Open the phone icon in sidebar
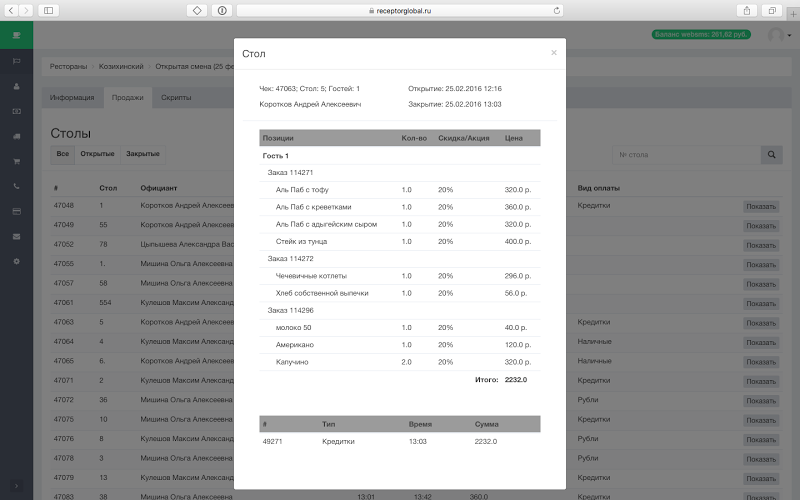The width and height of the screenshot is (800, 500). (x=16, y=186)
